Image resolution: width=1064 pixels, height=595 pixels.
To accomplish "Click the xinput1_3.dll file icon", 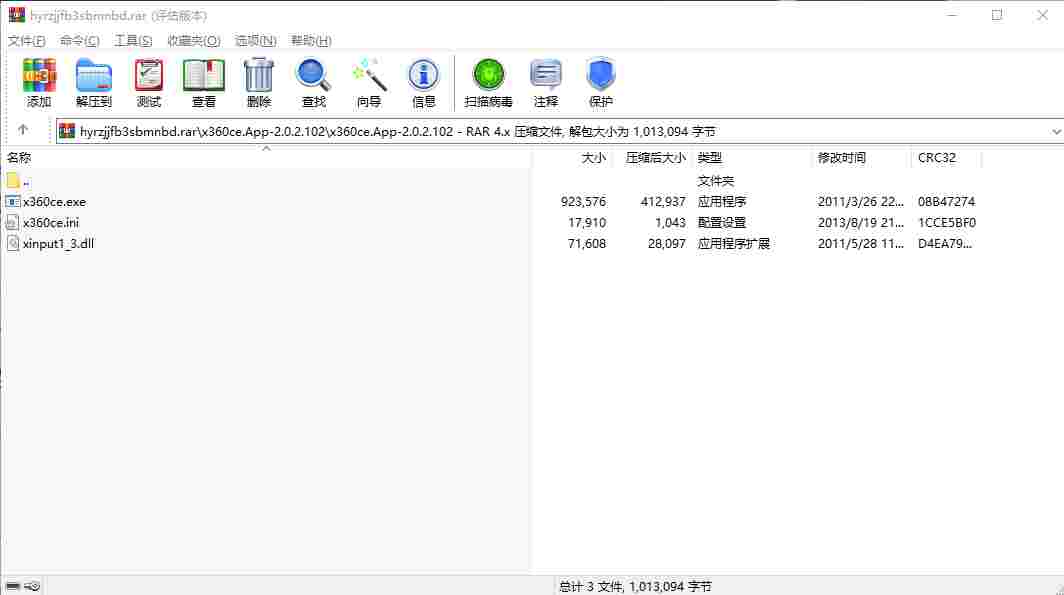I will click(12, 244).
